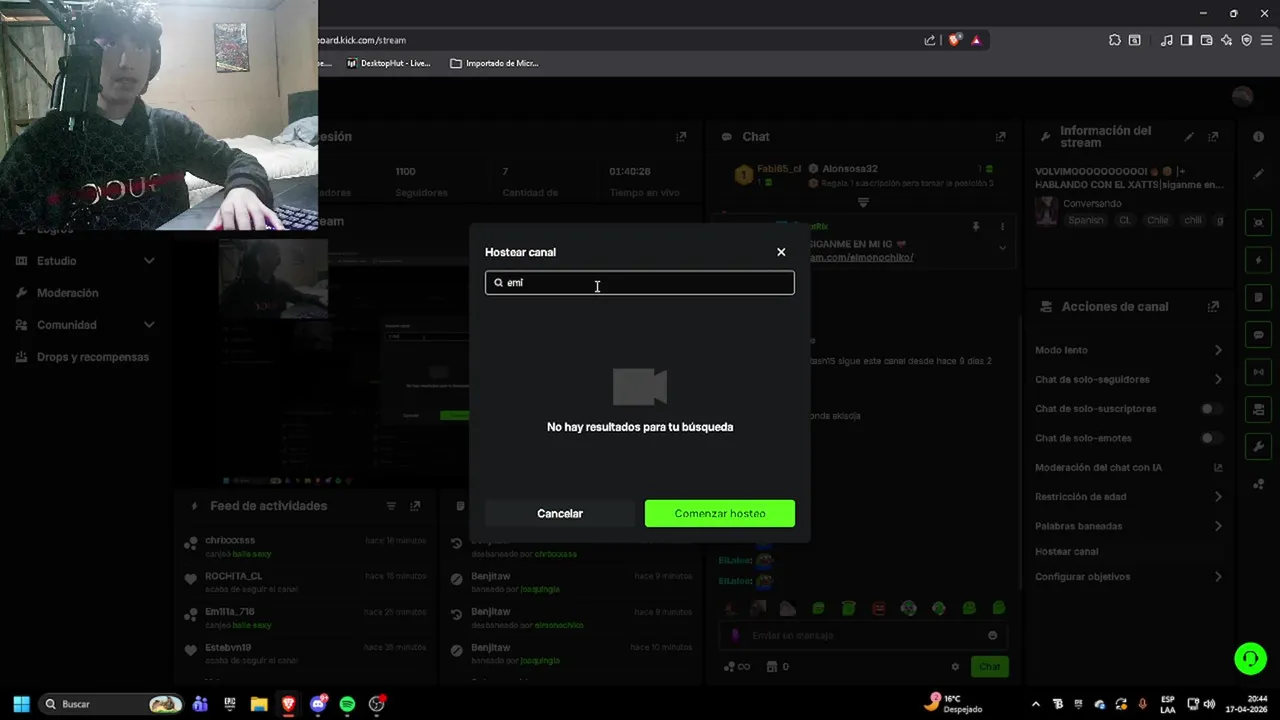Open the green support headset button
The image size is (1280, 720).
[1250, 658]
